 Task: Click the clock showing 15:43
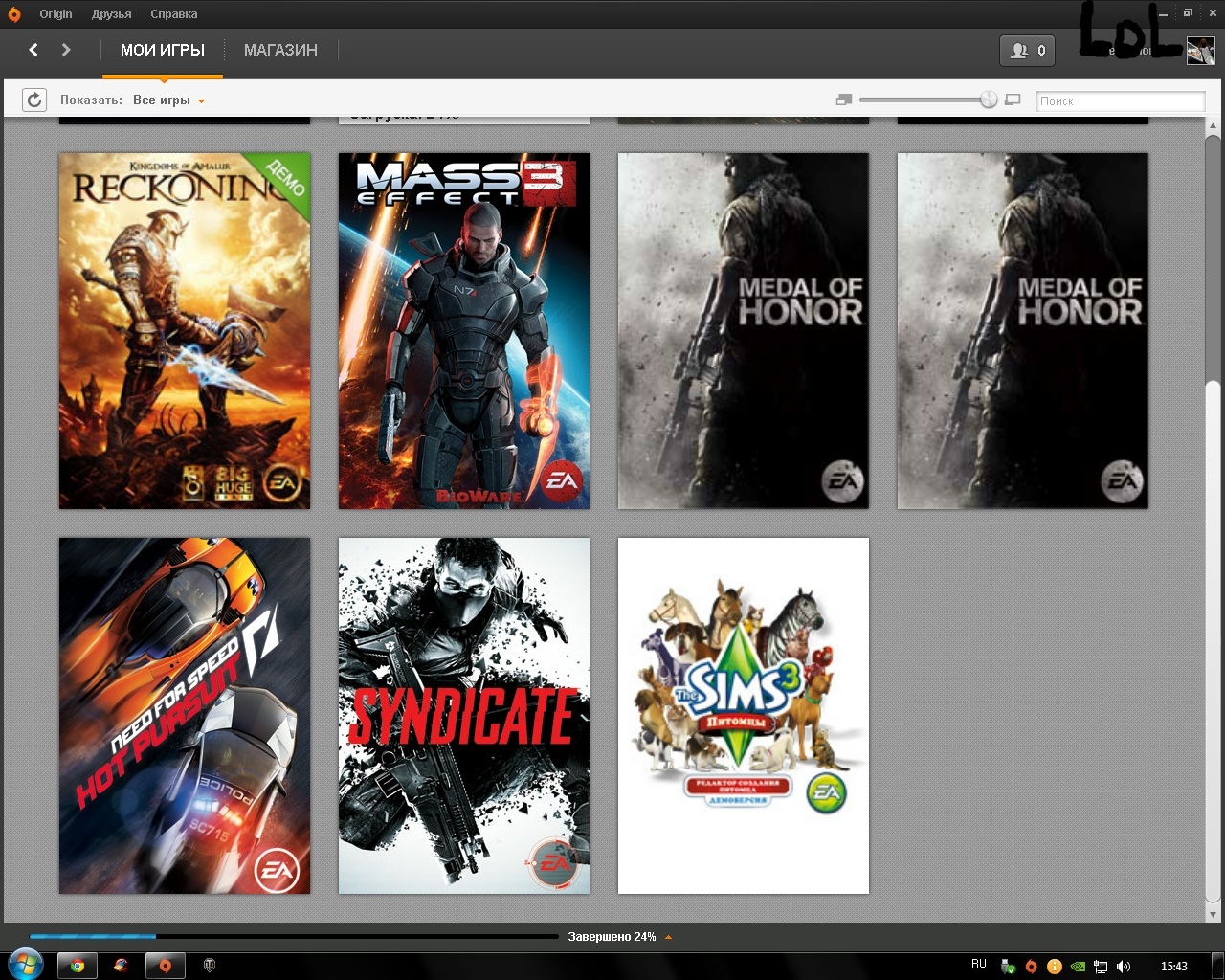tap(1174, 967)
